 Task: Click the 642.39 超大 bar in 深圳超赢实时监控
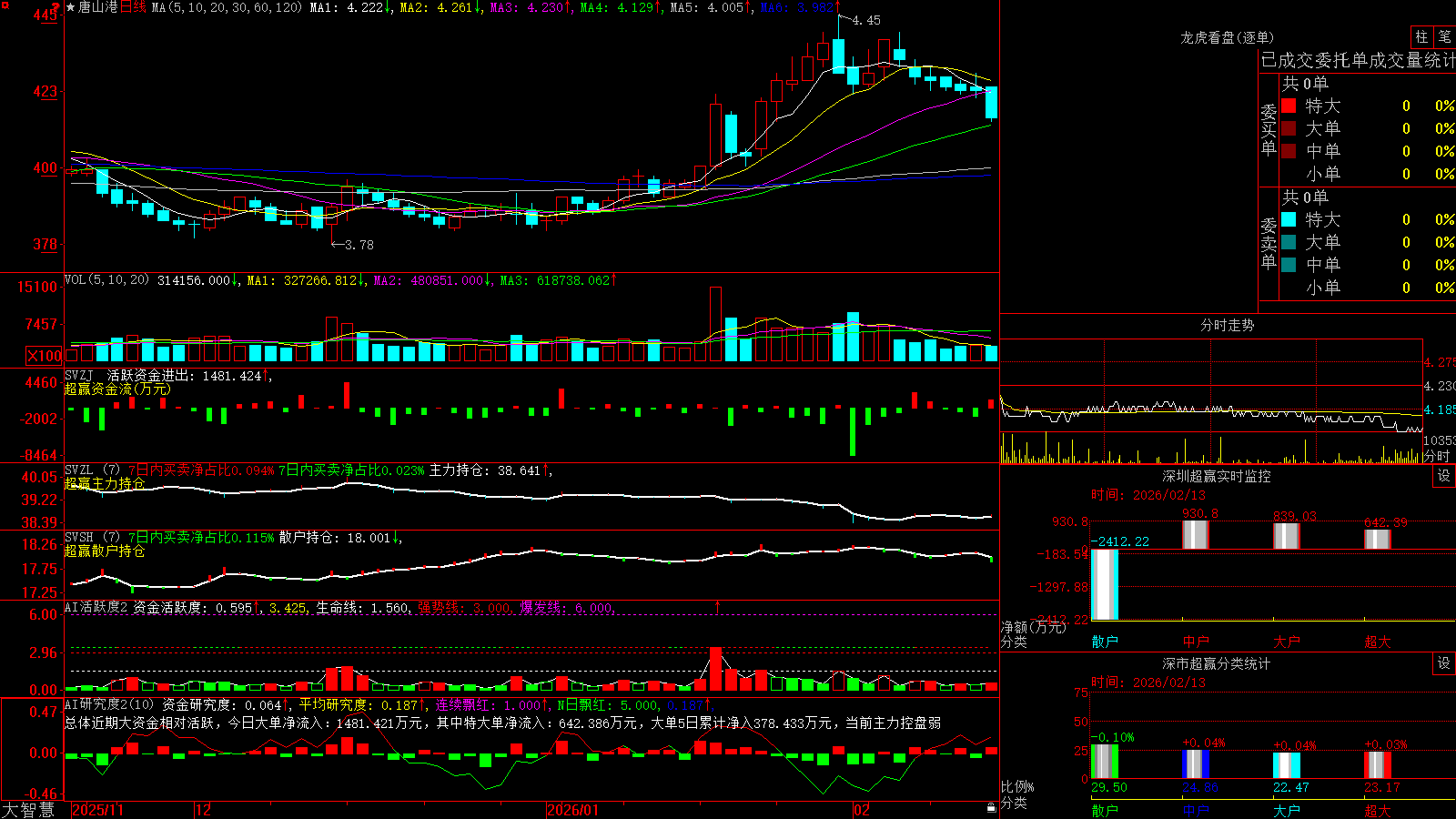coord(1378,540)
